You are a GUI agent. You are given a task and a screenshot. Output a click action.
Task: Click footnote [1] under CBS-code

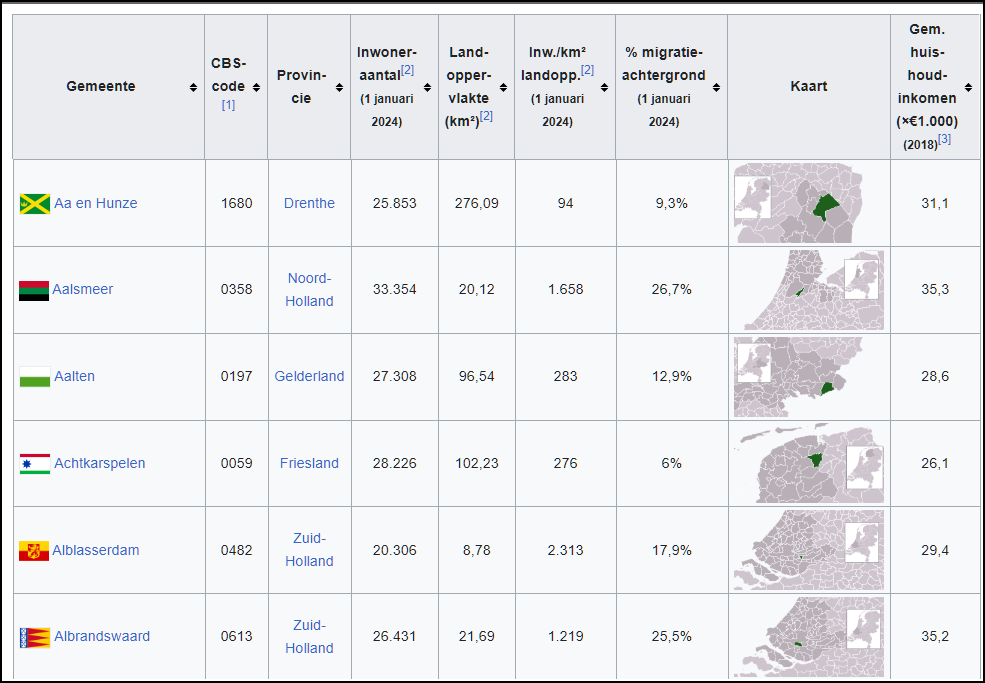[x=228, y=104]
